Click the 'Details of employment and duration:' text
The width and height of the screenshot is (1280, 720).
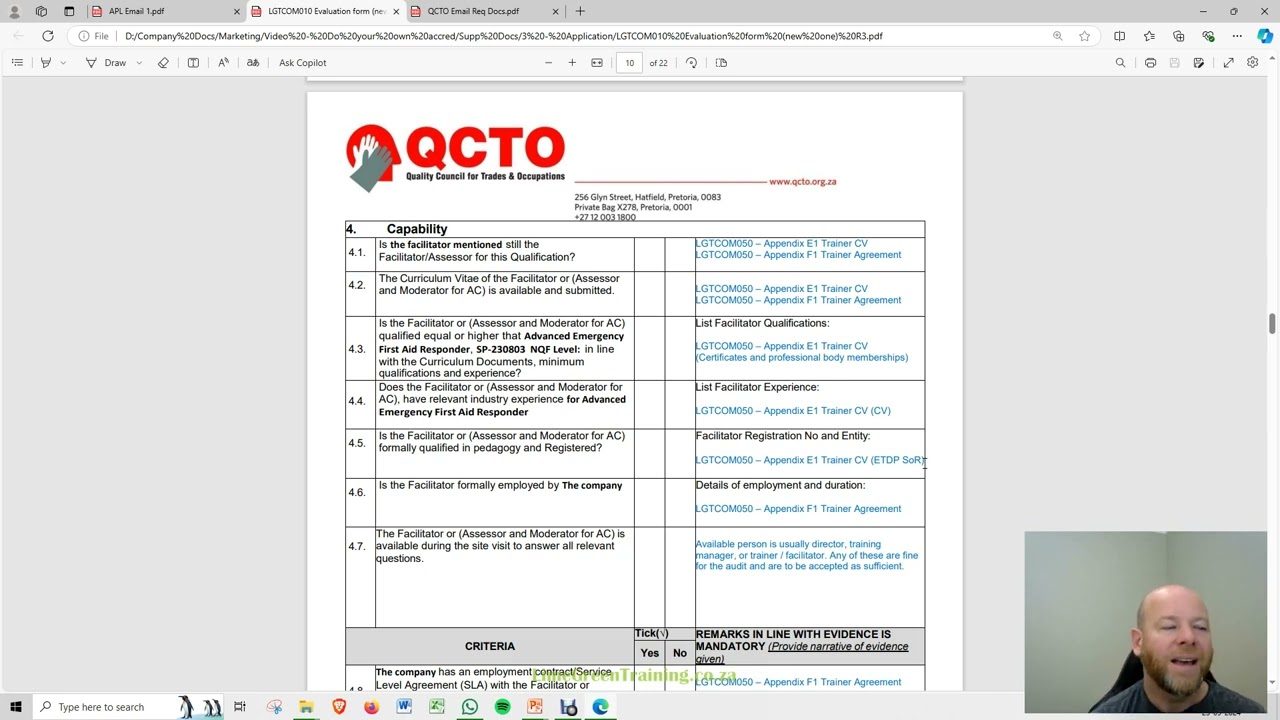tap(780, 485)
